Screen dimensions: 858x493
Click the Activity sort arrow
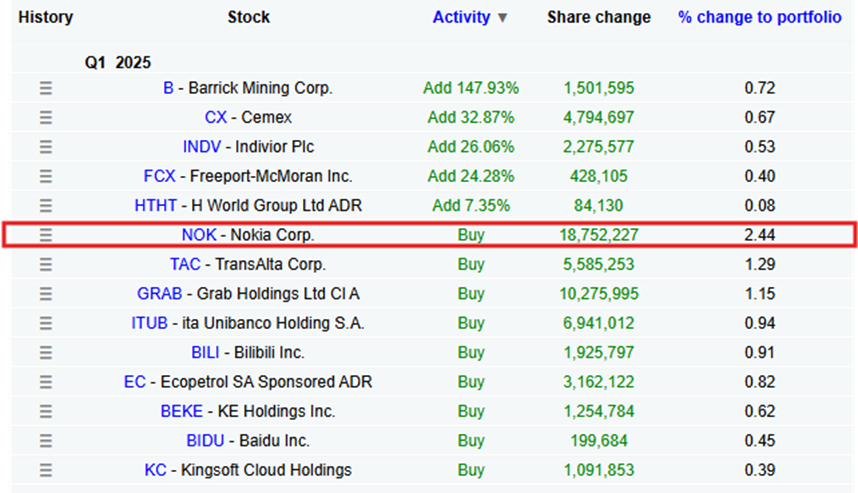point(503,18)
